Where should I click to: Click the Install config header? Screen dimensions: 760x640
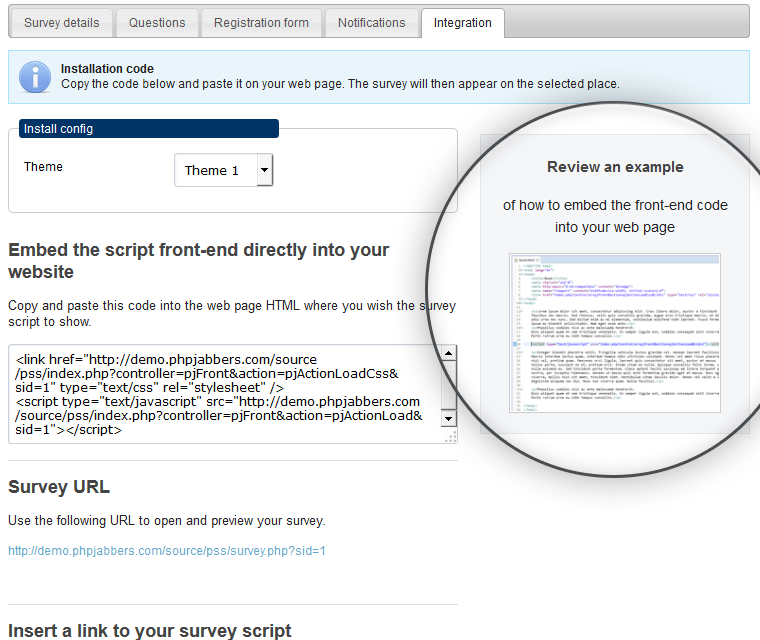pyautogui.click(x=149, y=128)
